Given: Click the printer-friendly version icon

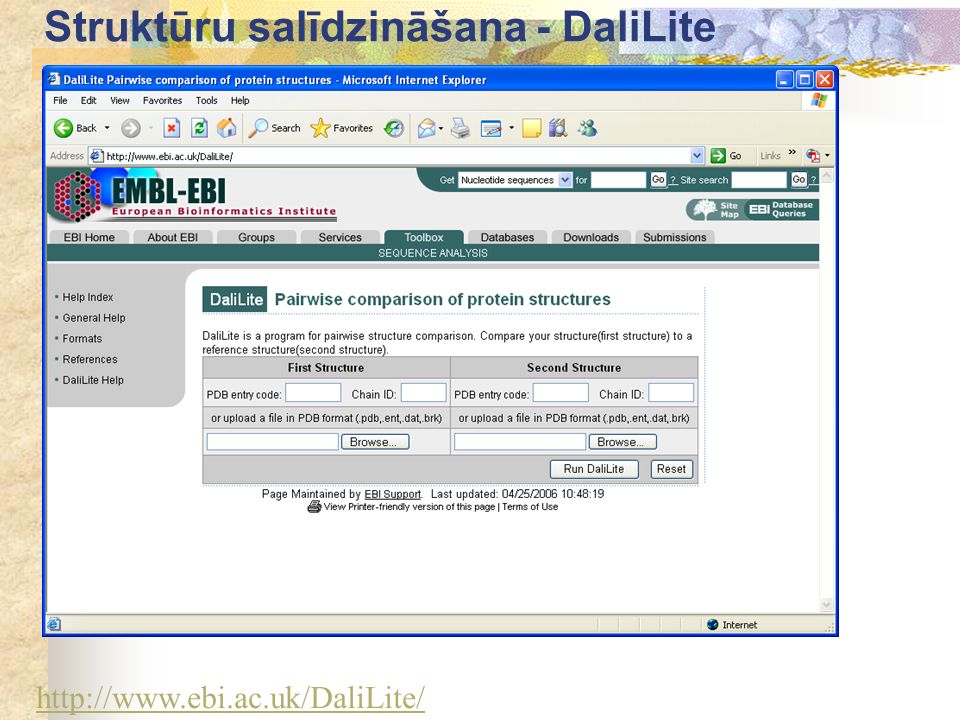Looking at the screenshot, I should [x=314, y=506].
